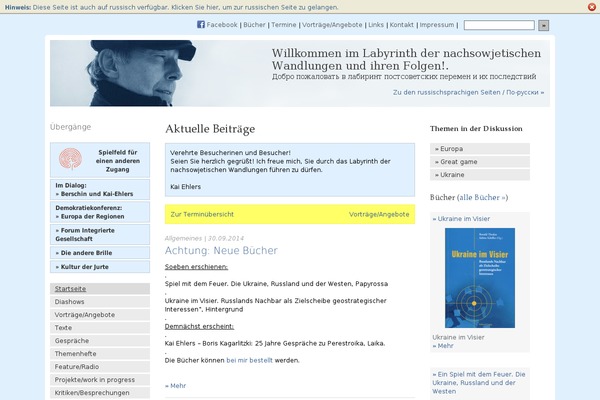Open Zur Terminübersicht in yellow bar
Viewport: 600px width, 400px height.
(202, 214)
